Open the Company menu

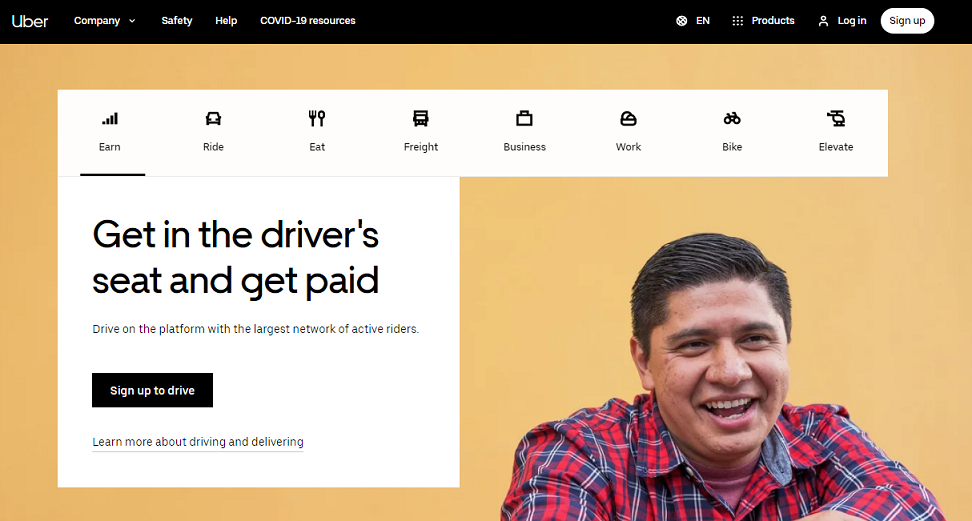(97, 20)
